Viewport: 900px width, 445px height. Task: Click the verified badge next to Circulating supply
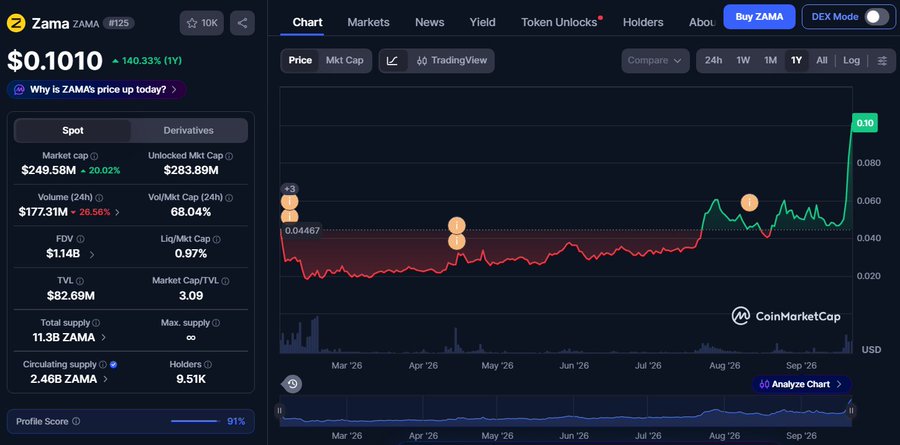pos(113,365)
